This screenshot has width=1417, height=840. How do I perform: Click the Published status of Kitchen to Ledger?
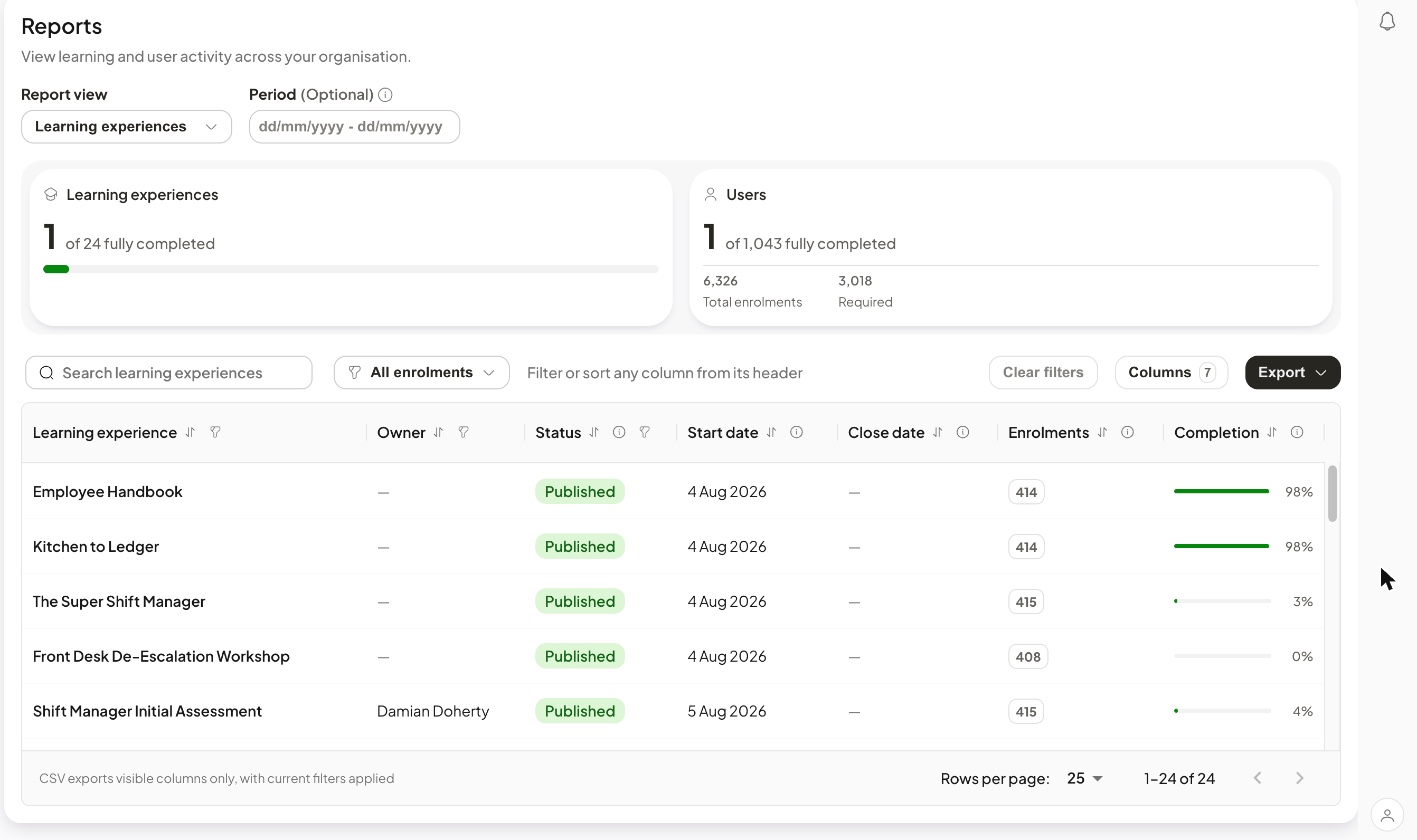coord(580,547)
